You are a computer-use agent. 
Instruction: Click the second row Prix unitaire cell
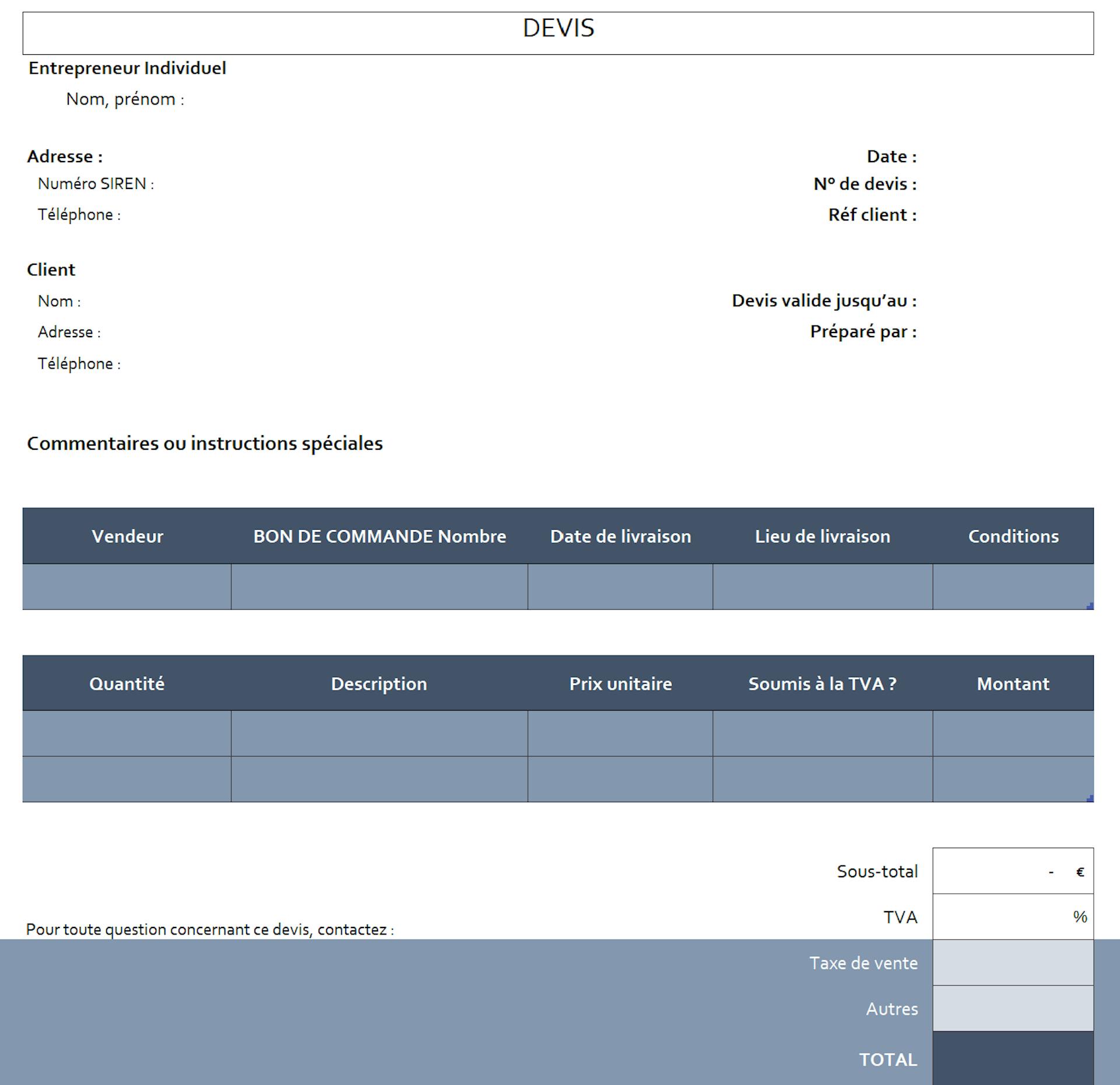[620, 779]
